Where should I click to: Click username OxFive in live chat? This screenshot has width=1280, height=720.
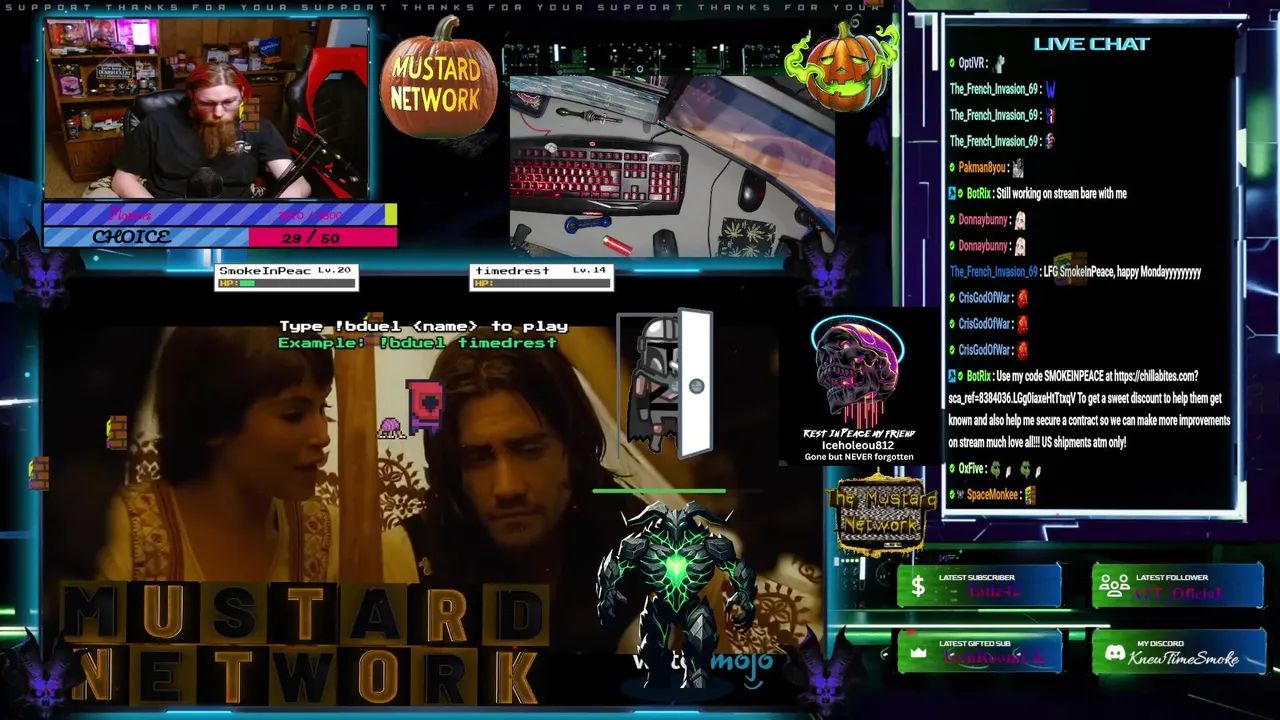pyautogui.click(x=971, y=469)
